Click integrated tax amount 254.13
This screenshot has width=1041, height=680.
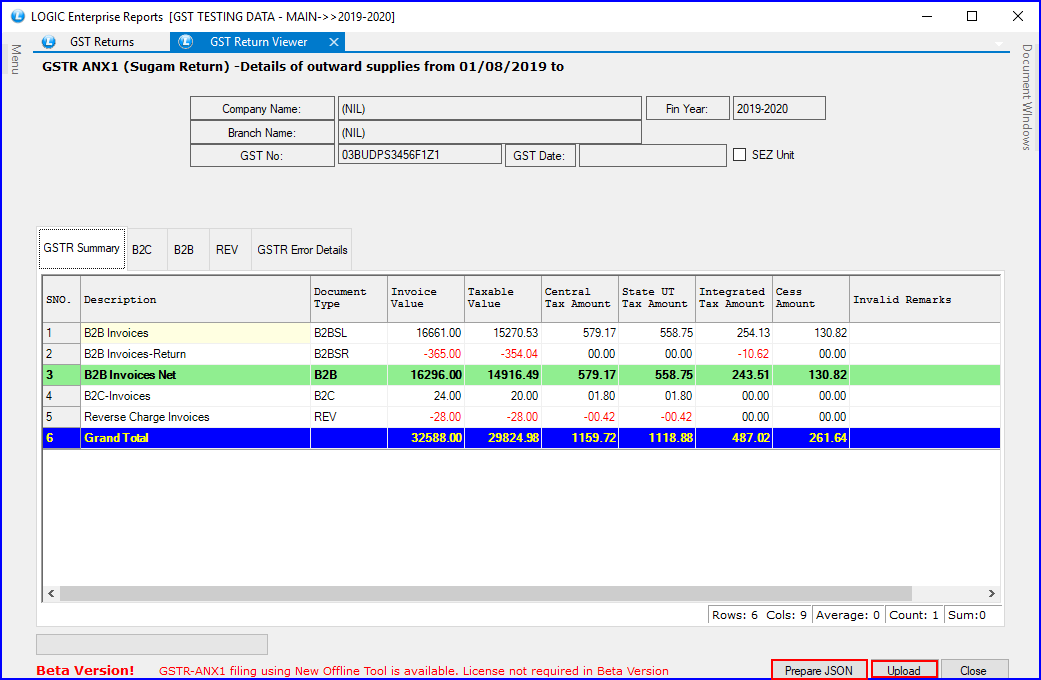pyautogui.click(x=734, y=333)
